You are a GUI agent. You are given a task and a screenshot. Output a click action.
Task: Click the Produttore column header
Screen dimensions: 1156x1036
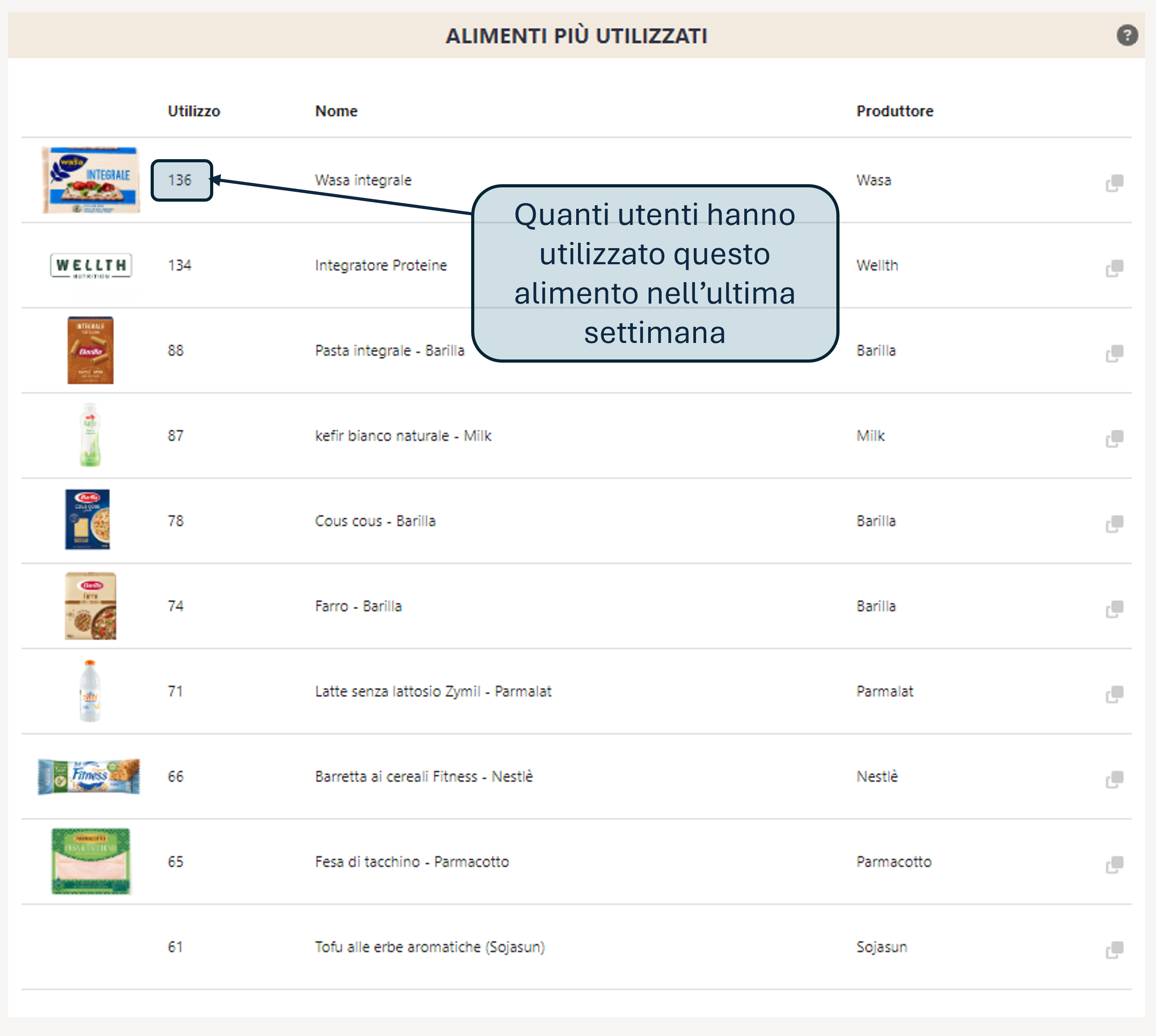[895, 111]
